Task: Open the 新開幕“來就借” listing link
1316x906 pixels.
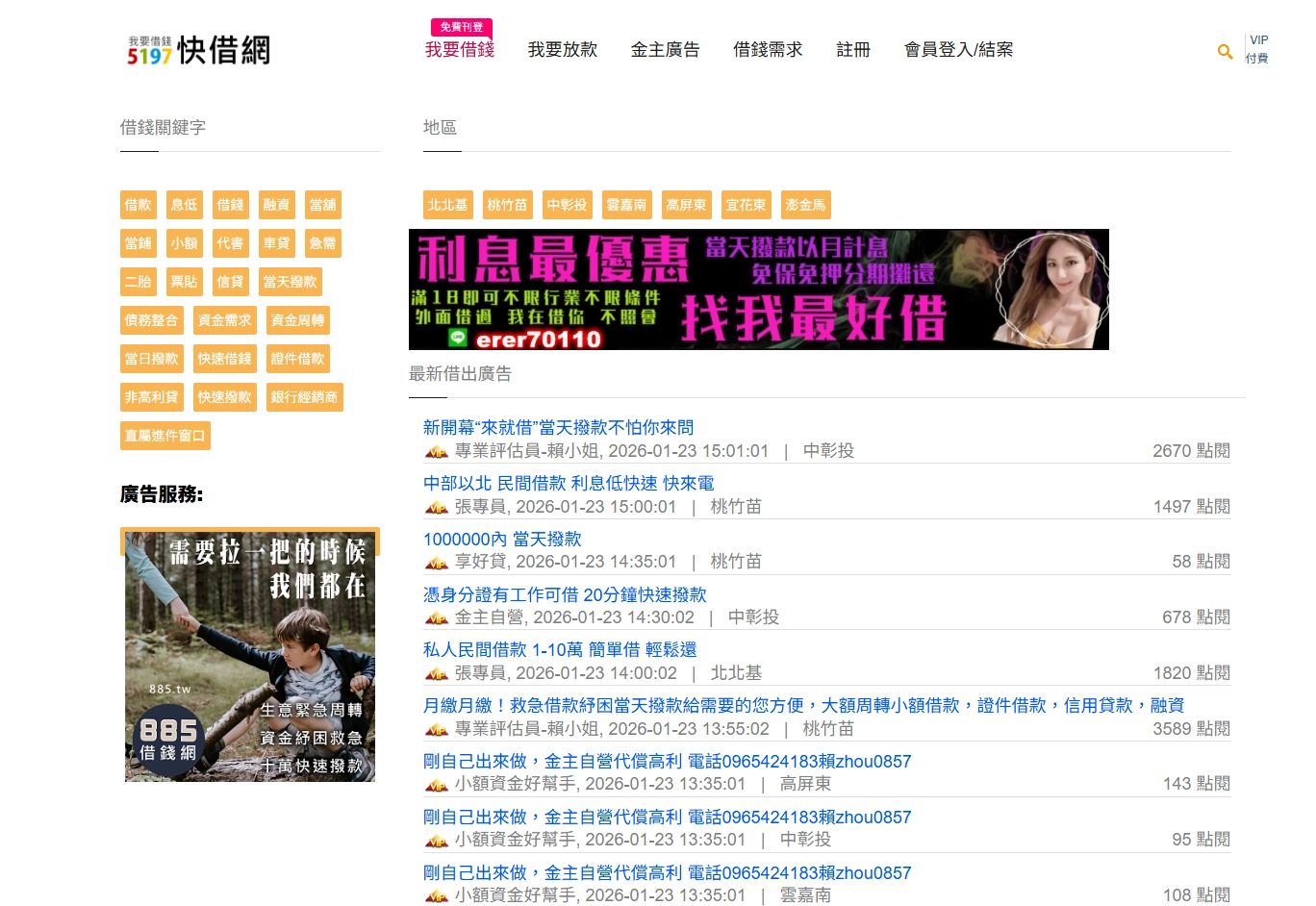Action: 558,428
